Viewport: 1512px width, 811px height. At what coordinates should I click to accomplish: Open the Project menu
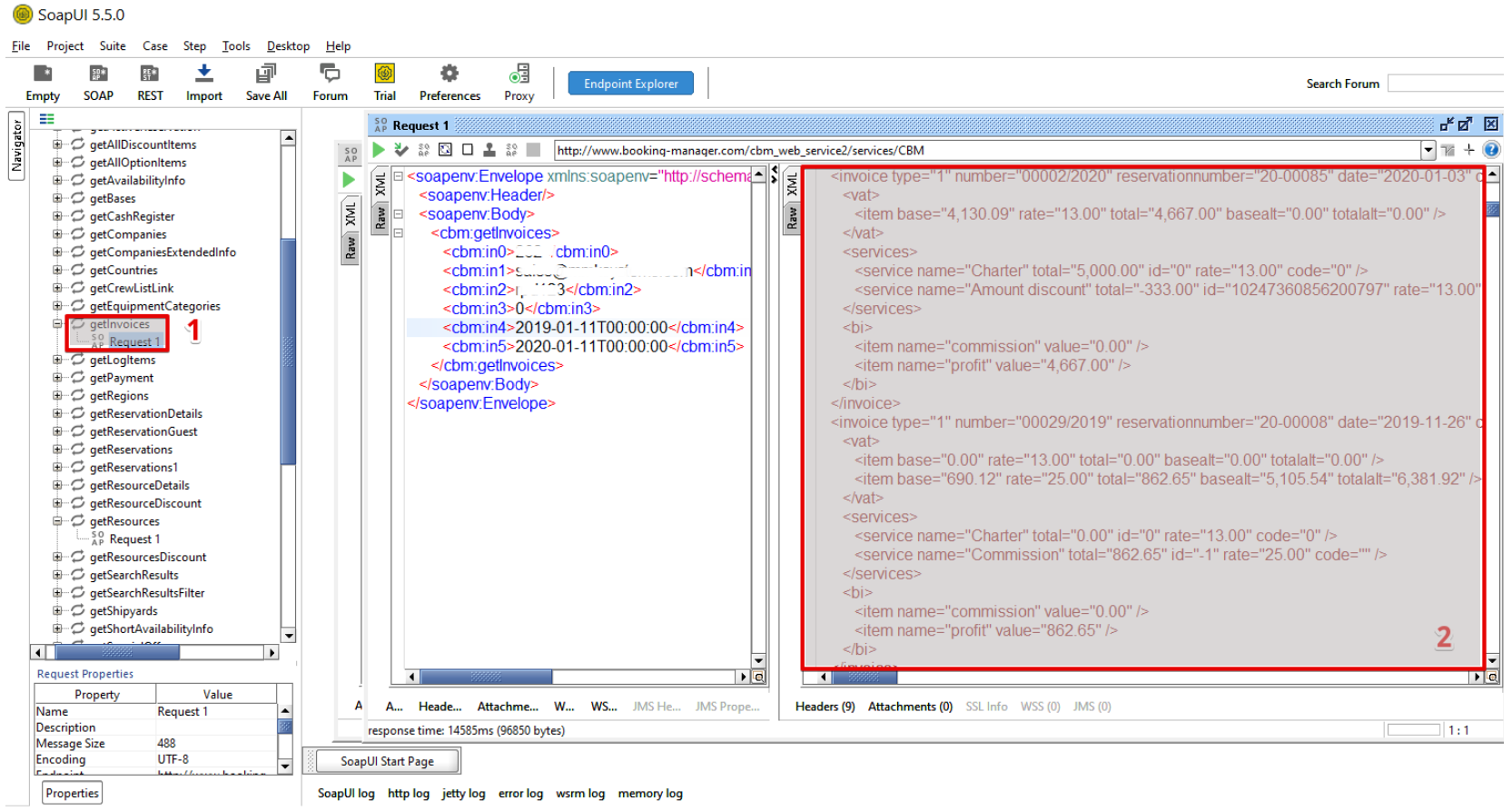[65, 45]
